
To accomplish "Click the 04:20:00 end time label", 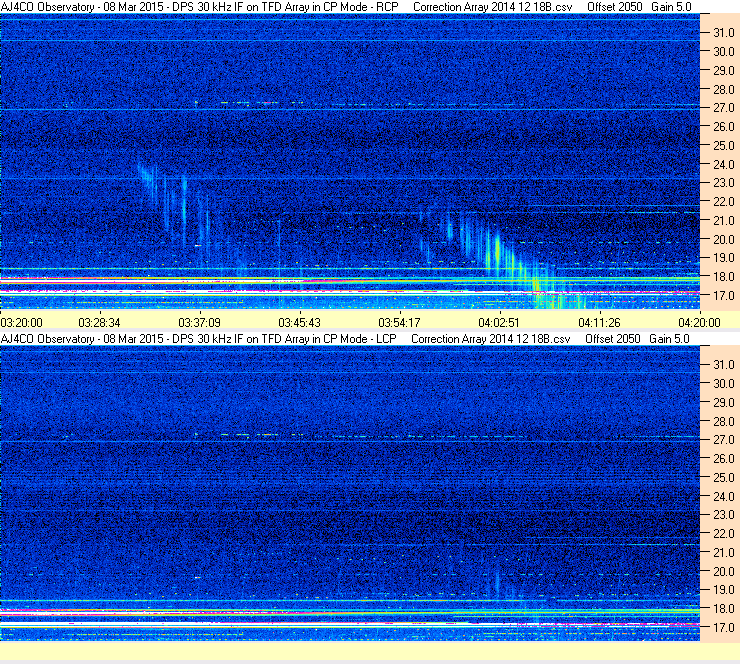I will pyautogui.click(x=698, y=322).
